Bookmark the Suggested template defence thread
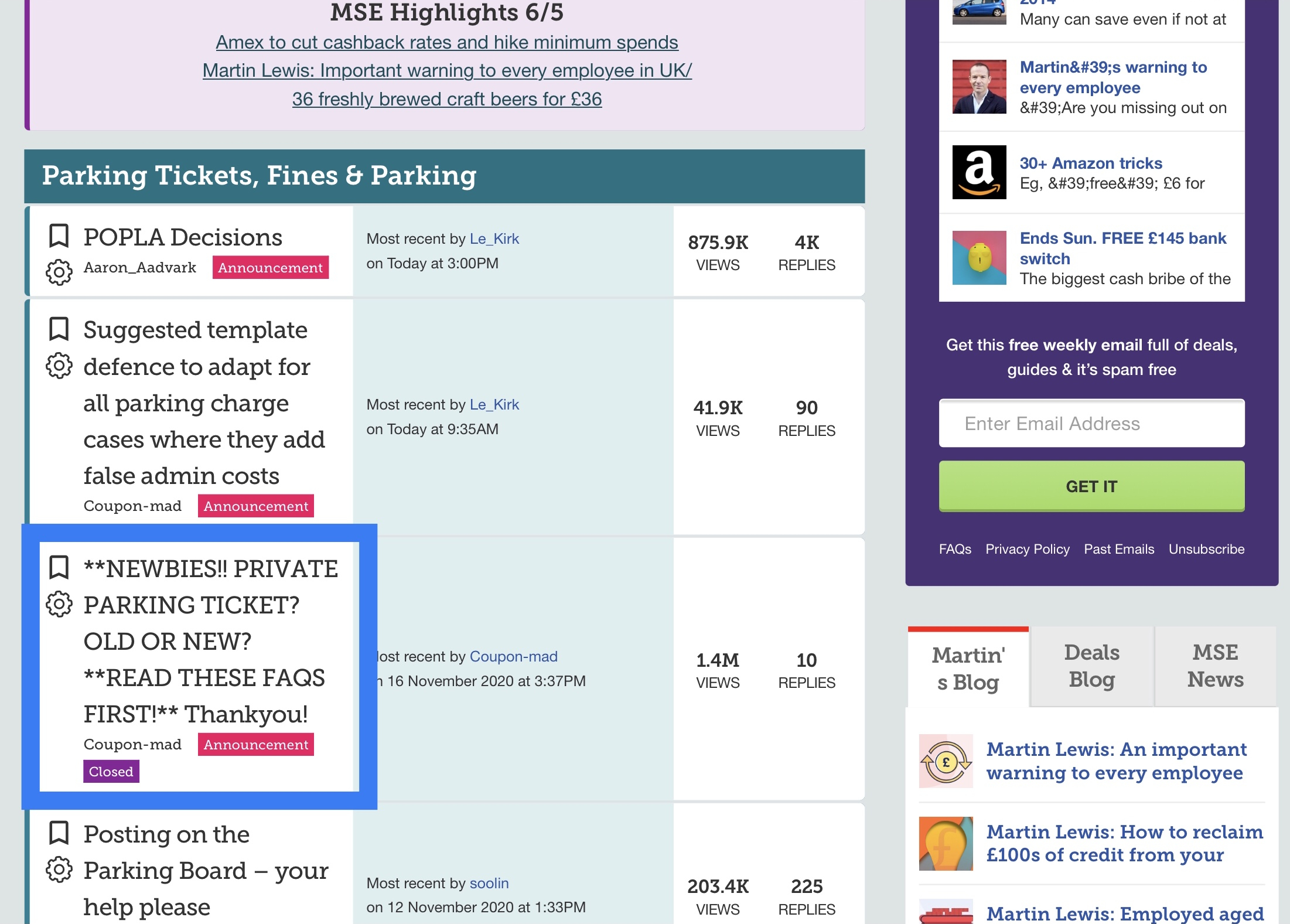This screenshot has width=1290, height=924. click(x=59, y=329)
